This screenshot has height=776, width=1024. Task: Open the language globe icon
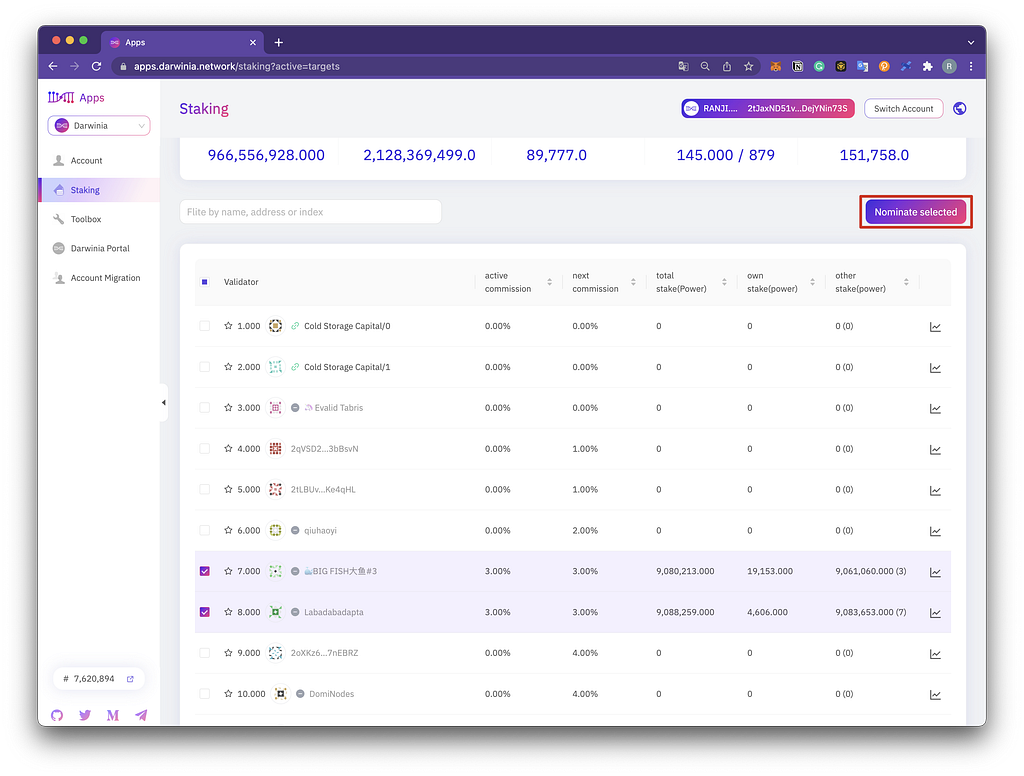(959, 108)
